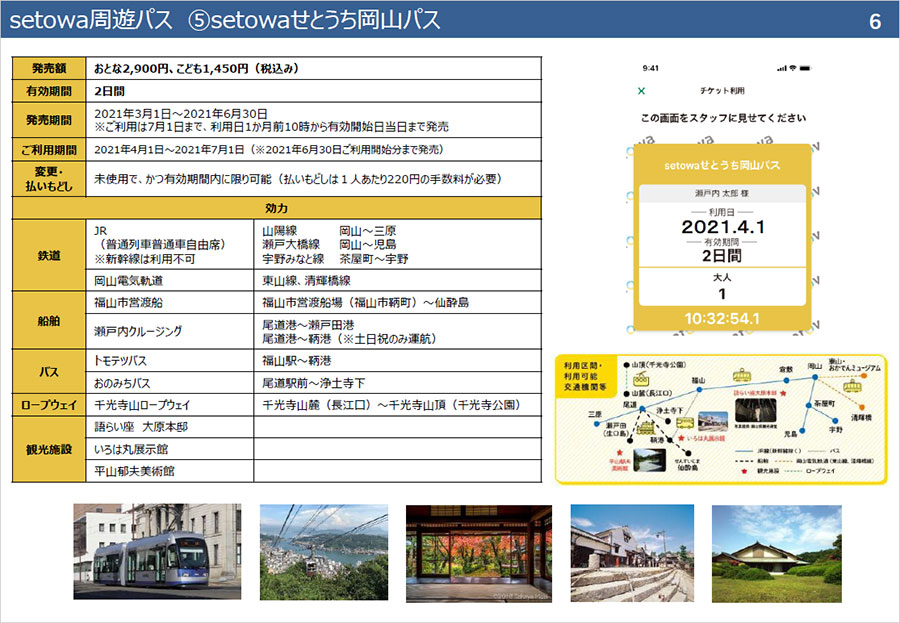
Task: Click the 効力 section header row
Action: click(x=277, y=208)
